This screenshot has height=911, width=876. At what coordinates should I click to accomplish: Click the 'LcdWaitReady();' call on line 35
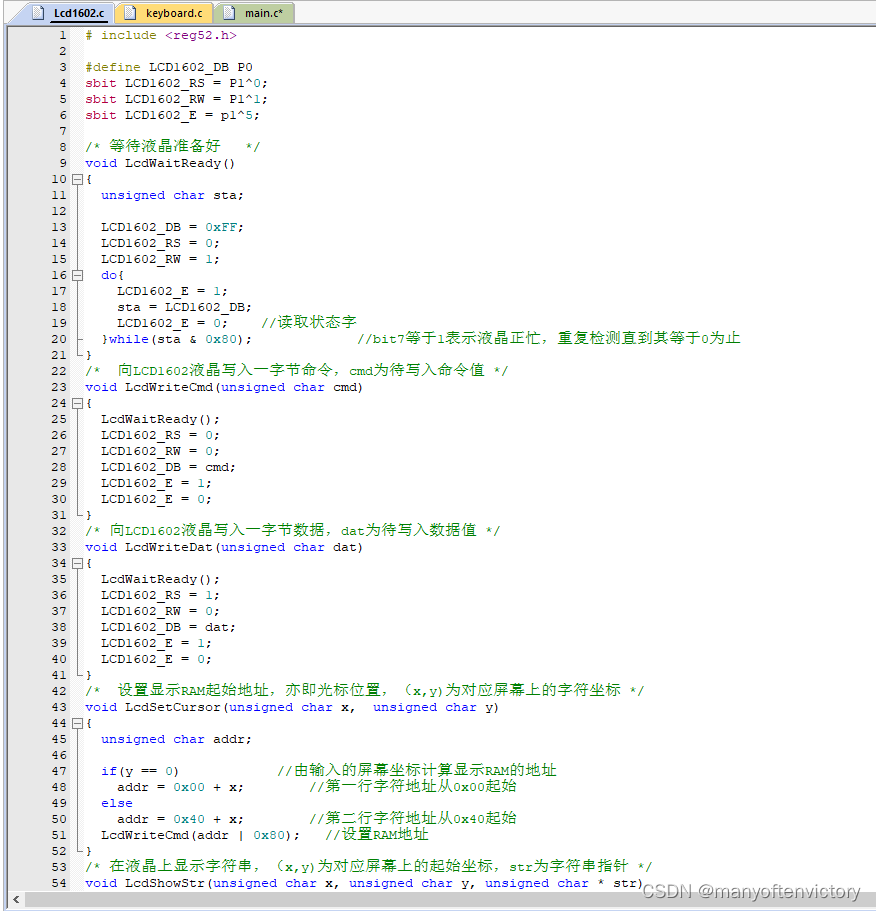[160, 579]
